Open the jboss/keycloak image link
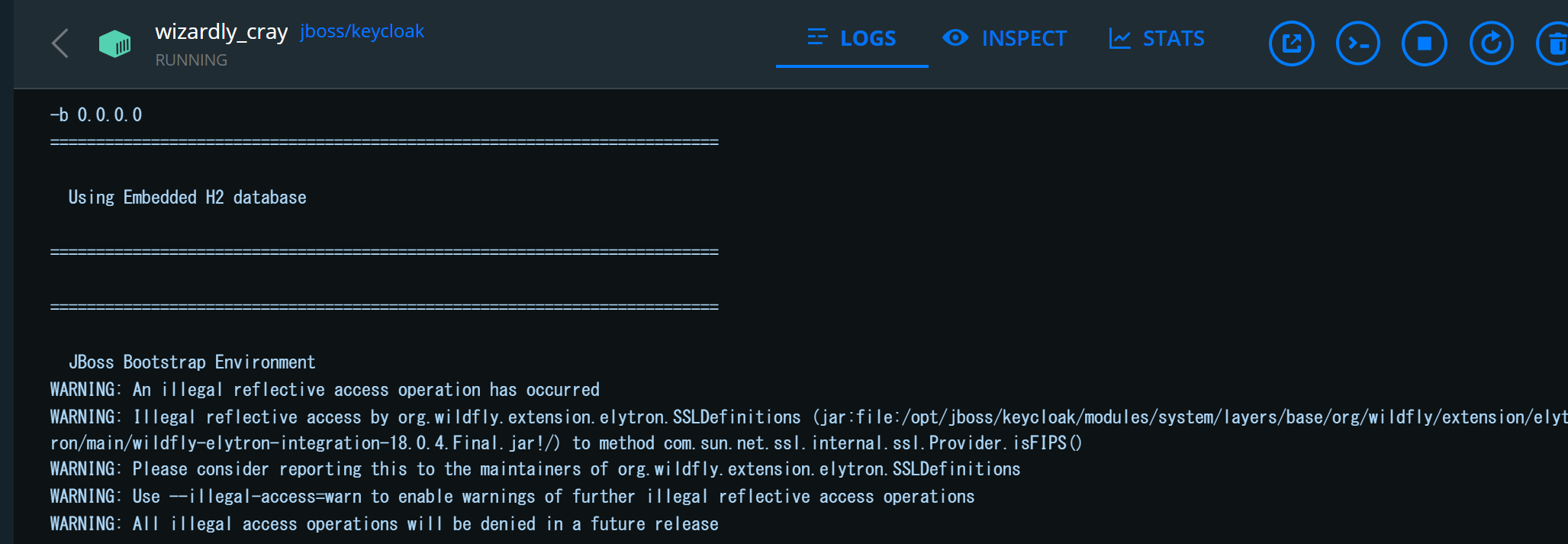The image size is (1568, 544). (x=362, y=31)
